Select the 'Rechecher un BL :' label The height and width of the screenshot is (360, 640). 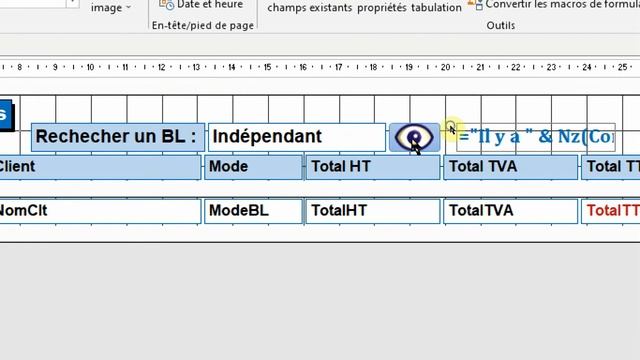pos(118,137)
